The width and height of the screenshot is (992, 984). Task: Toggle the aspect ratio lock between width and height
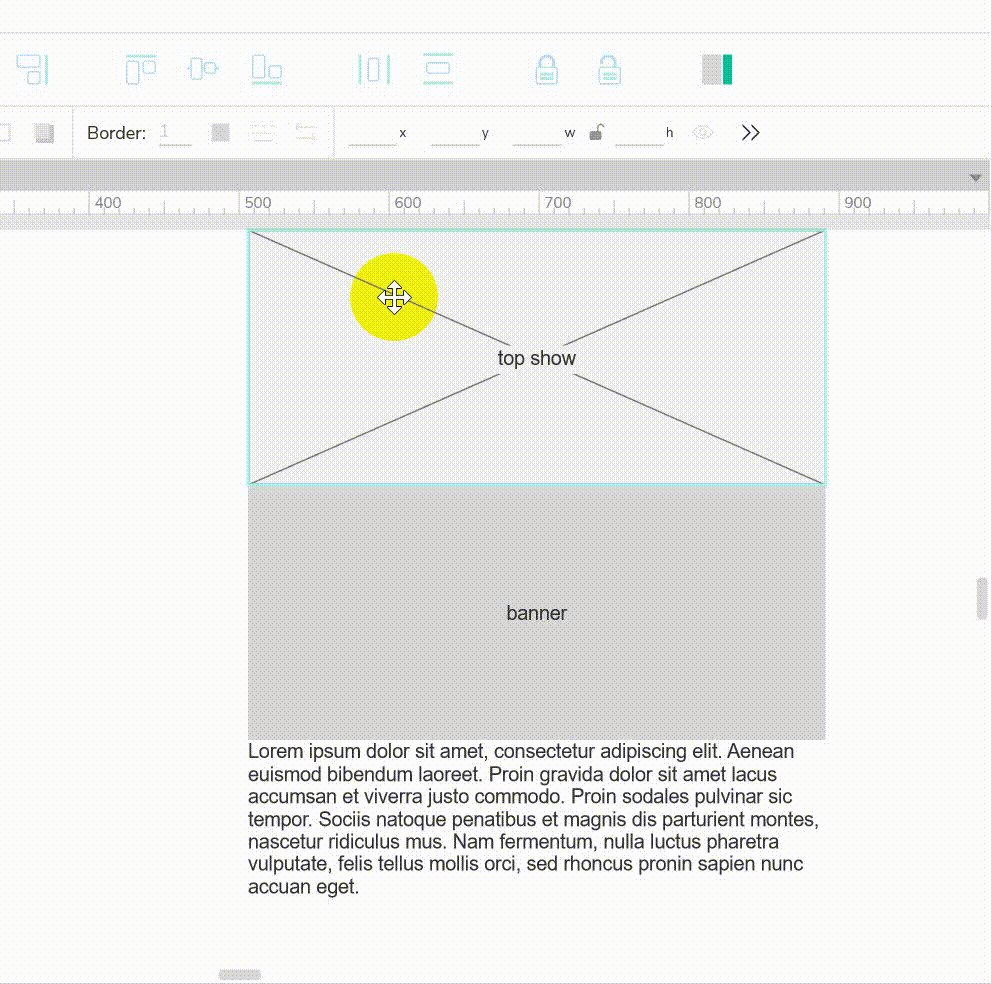(x=596, y=131)
